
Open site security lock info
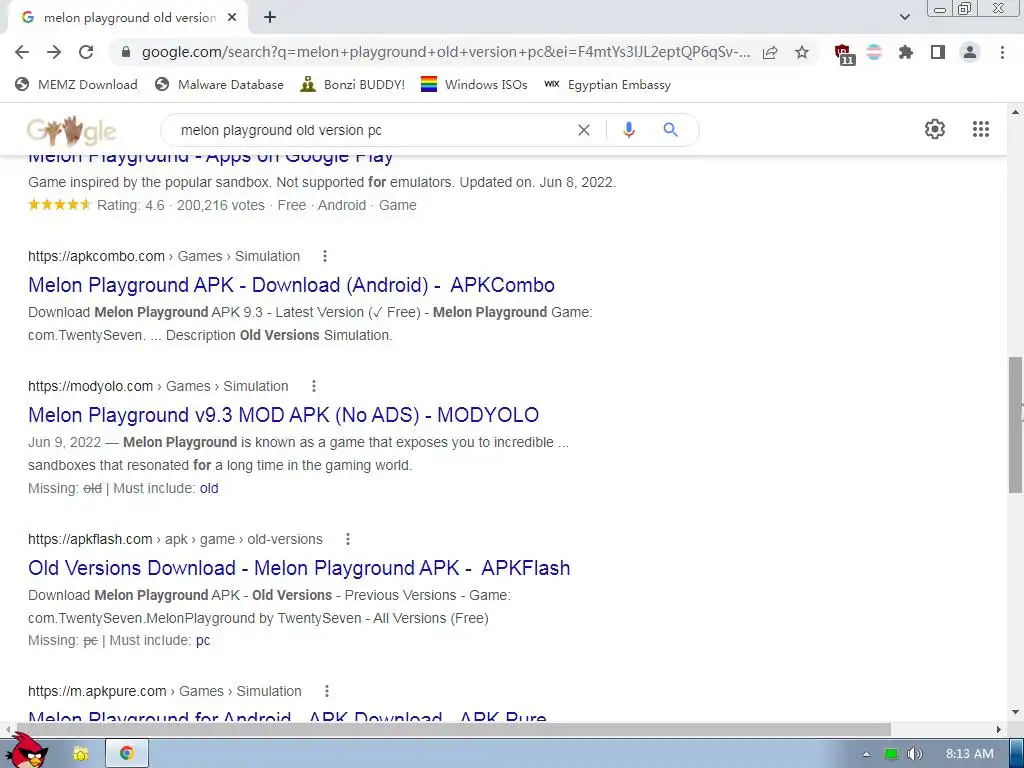pos(126,52)
